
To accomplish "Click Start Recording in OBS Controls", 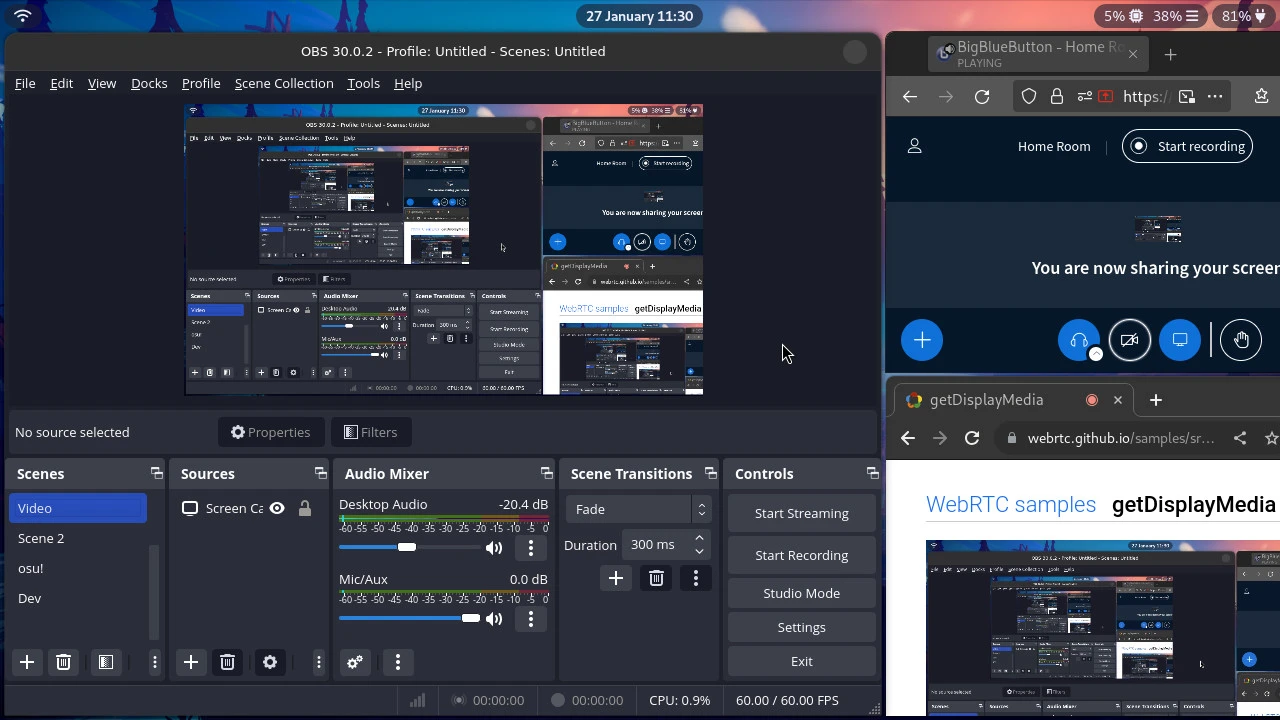I will pyautogui.click(x=802, y=555).
